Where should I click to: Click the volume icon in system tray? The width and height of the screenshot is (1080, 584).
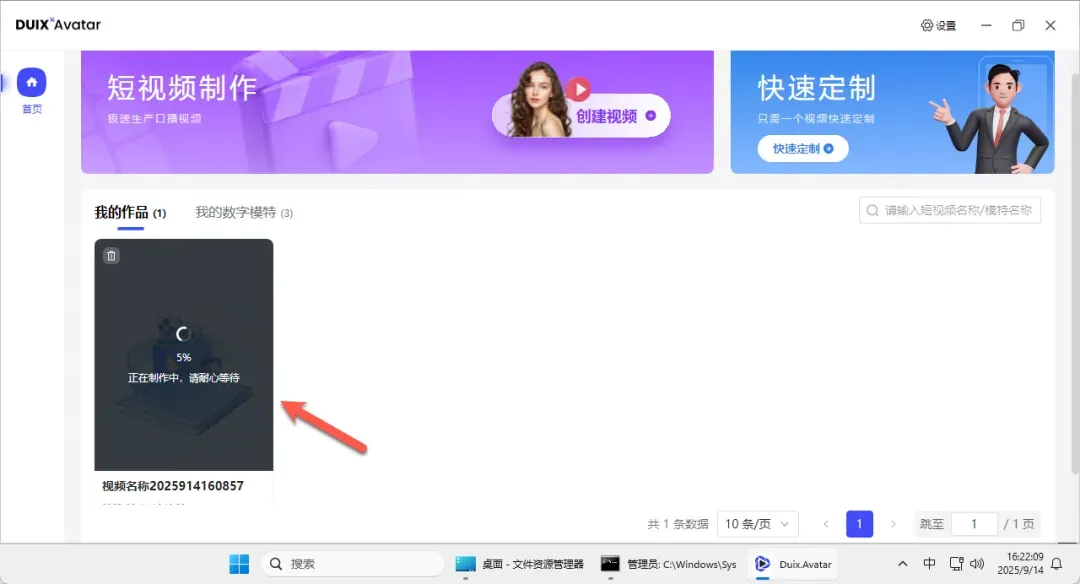click(977, 564)
